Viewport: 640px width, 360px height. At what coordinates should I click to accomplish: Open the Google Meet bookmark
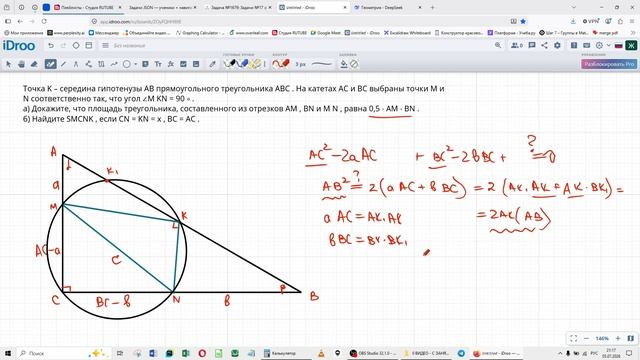point(326,33)
